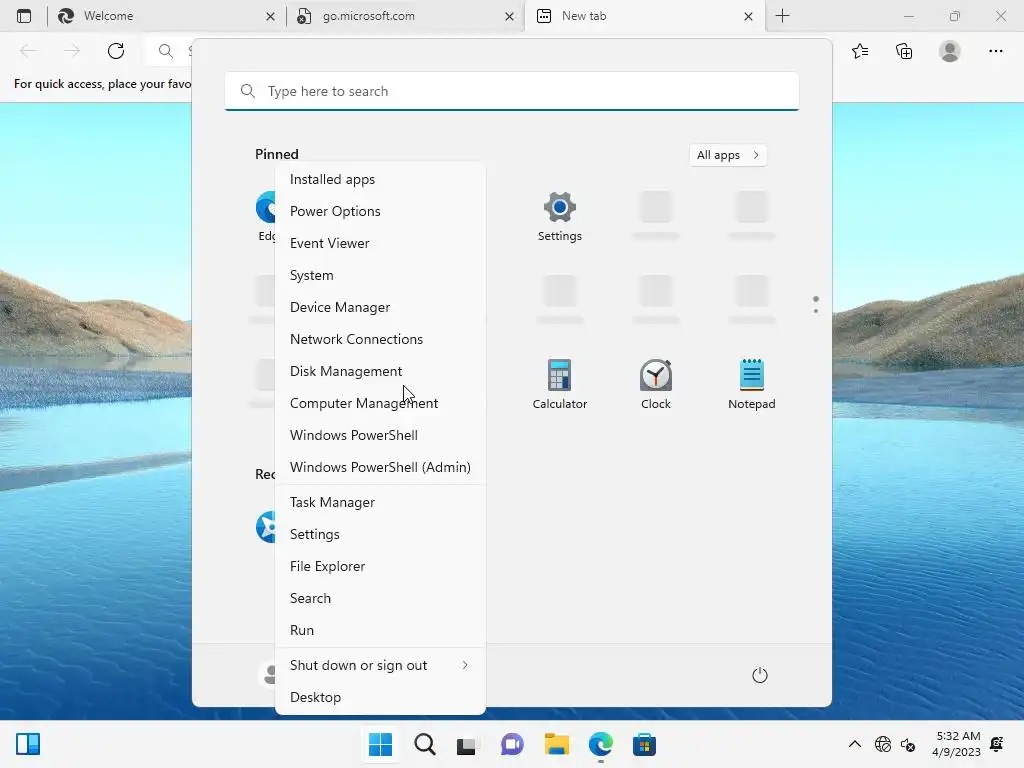The image size is (1024, 768).
Task: Open notification bell in the taskbar
Action: (x=997, y=744)
